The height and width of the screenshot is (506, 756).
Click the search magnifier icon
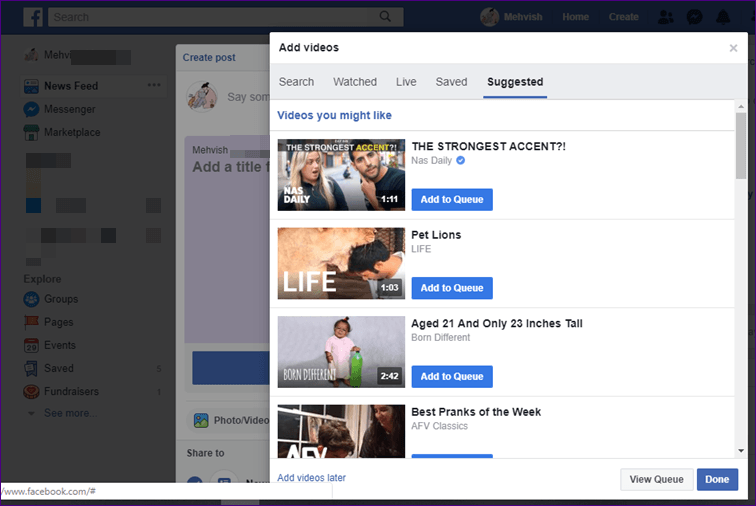[x=385, y=17]
